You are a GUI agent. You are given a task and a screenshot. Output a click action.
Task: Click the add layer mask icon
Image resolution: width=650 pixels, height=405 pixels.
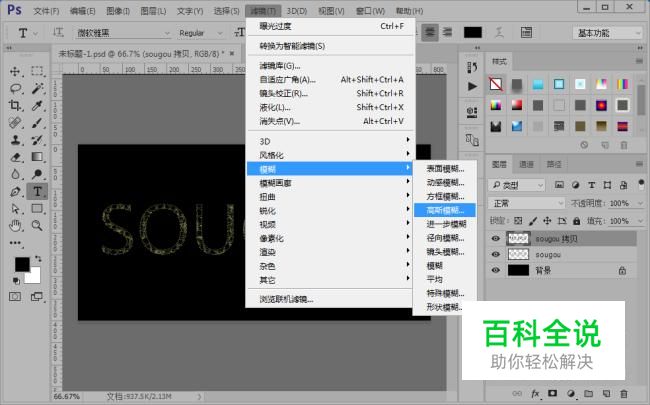553,393
